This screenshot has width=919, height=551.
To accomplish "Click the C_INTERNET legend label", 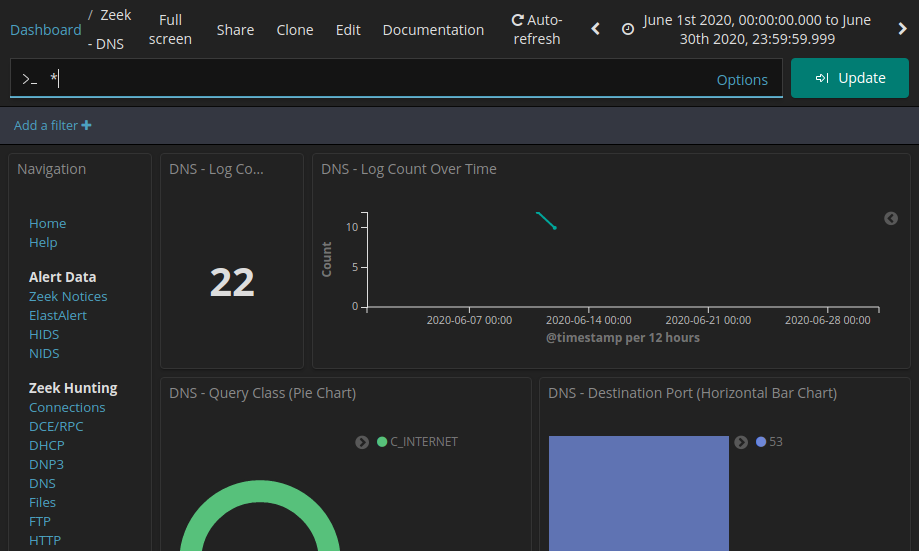I will coord(424,442).
